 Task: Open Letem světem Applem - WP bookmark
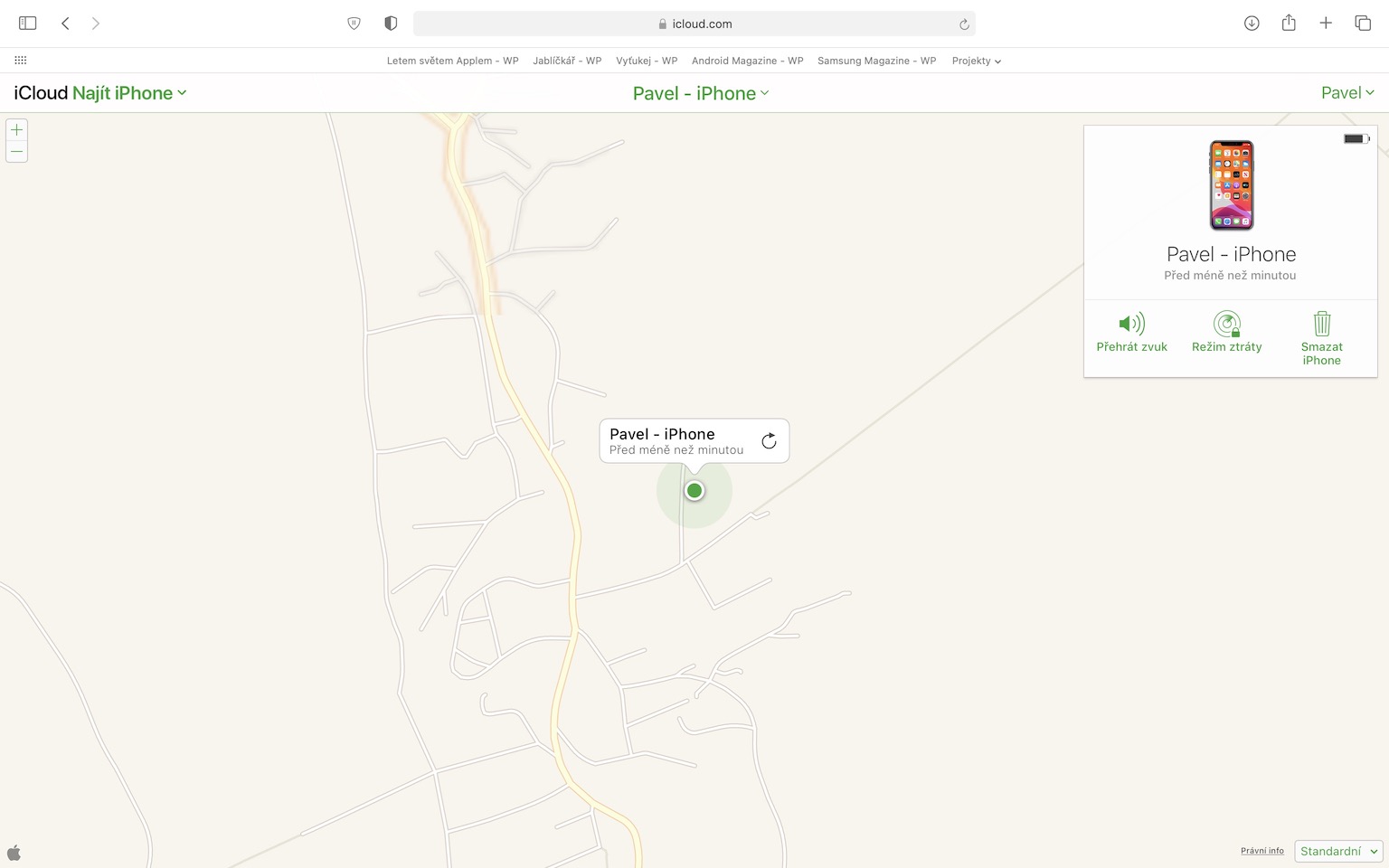(x=453, y=61)
